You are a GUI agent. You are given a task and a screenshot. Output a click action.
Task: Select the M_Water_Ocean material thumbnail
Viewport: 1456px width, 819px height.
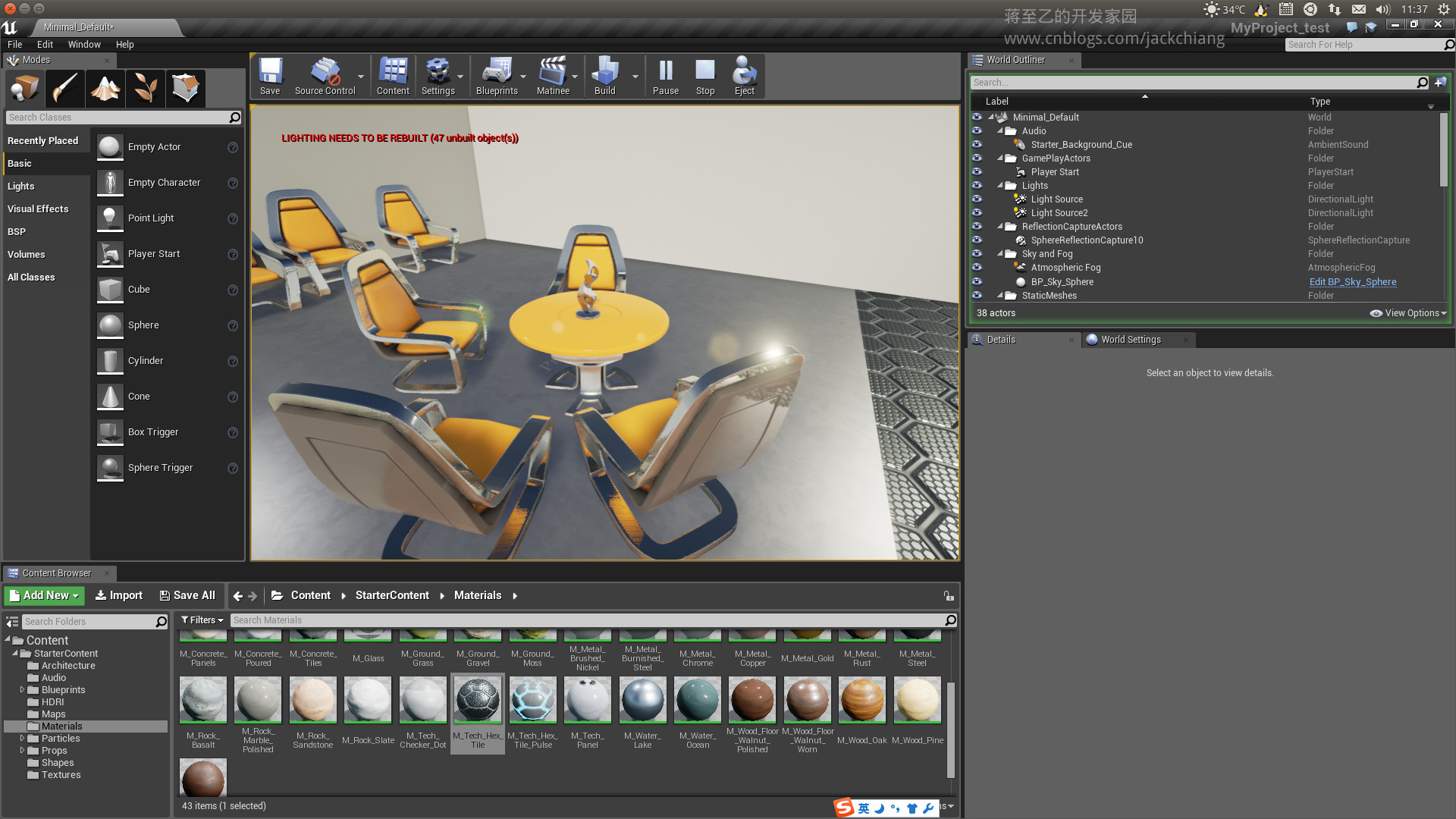[698, 701]
